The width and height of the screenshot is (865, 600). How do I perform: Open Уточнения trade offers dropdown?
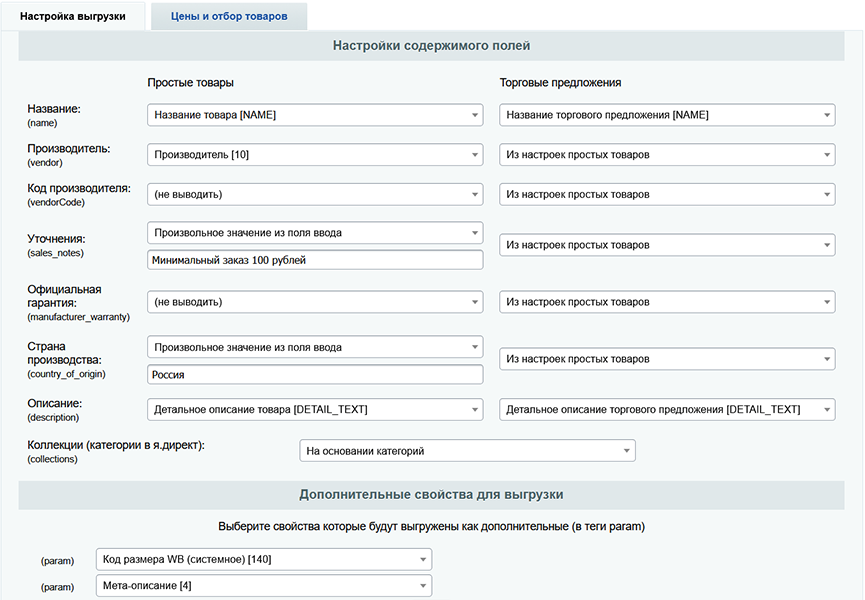(x=667, y=245)
